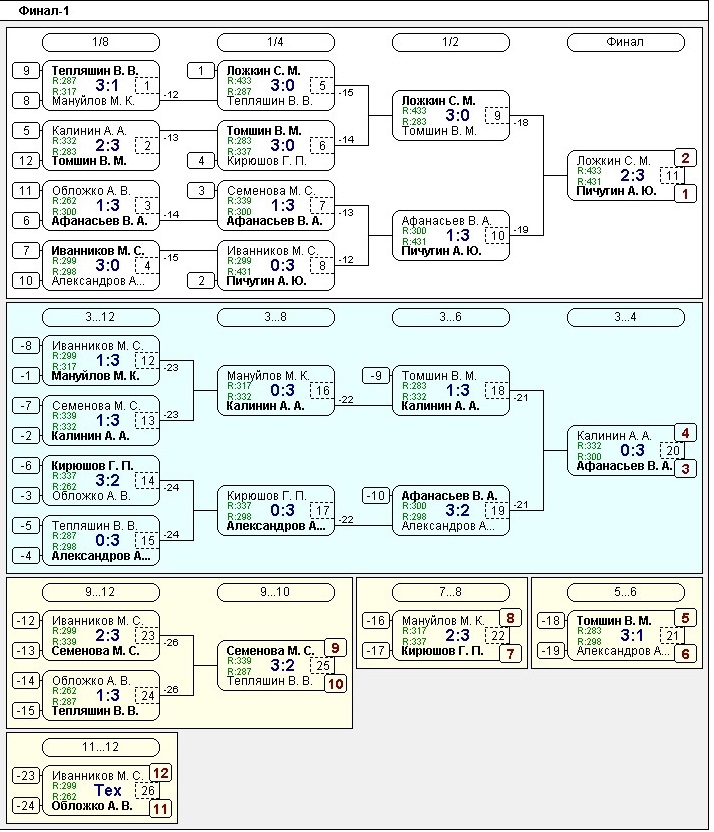This screenshot has width=714, height=832.
Task: Click 2nd place badge next to Ложкин
Action: (685, 157)
